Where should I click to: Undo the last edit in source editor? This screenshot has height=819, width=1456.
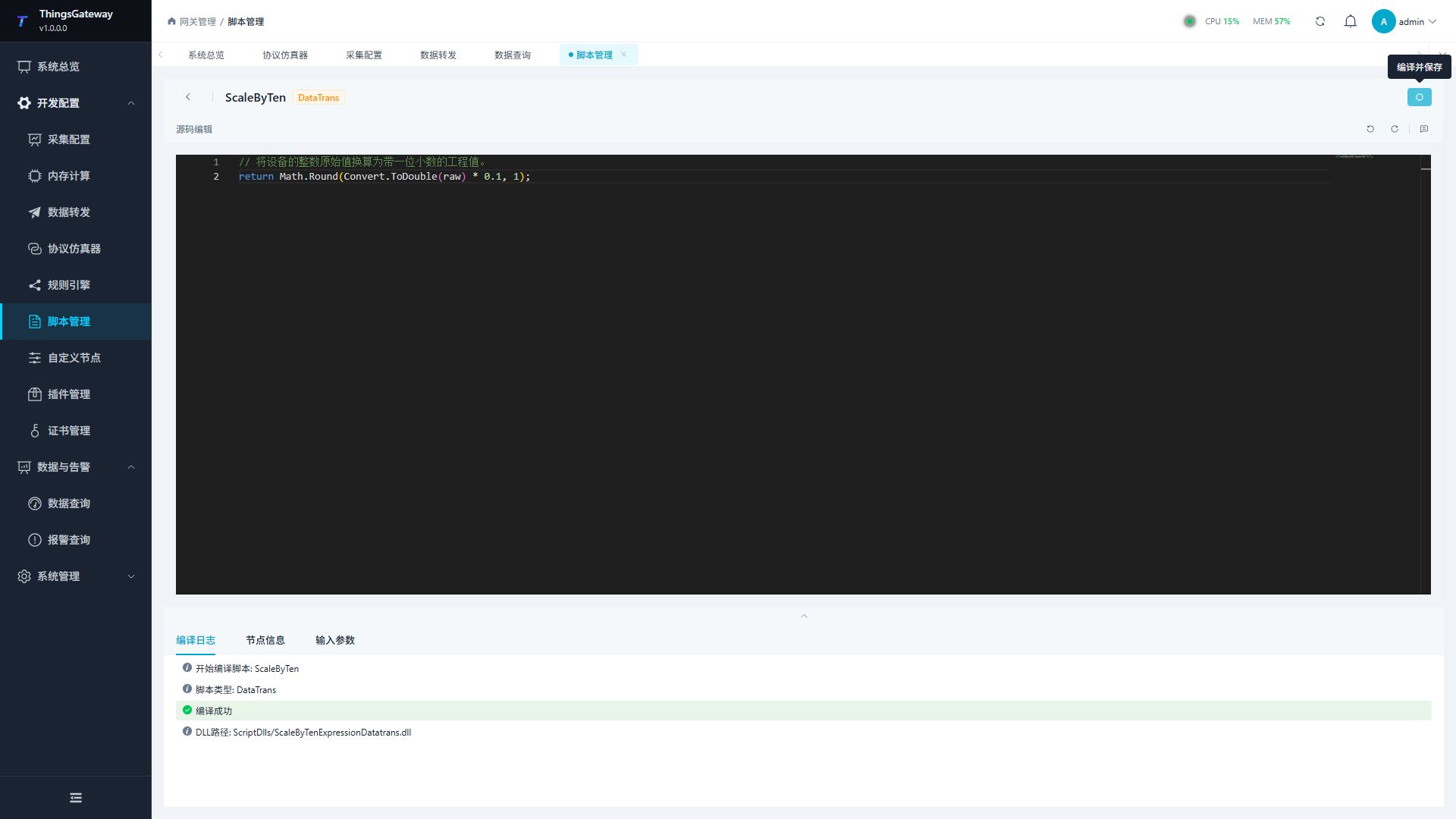coord(1370,129)
